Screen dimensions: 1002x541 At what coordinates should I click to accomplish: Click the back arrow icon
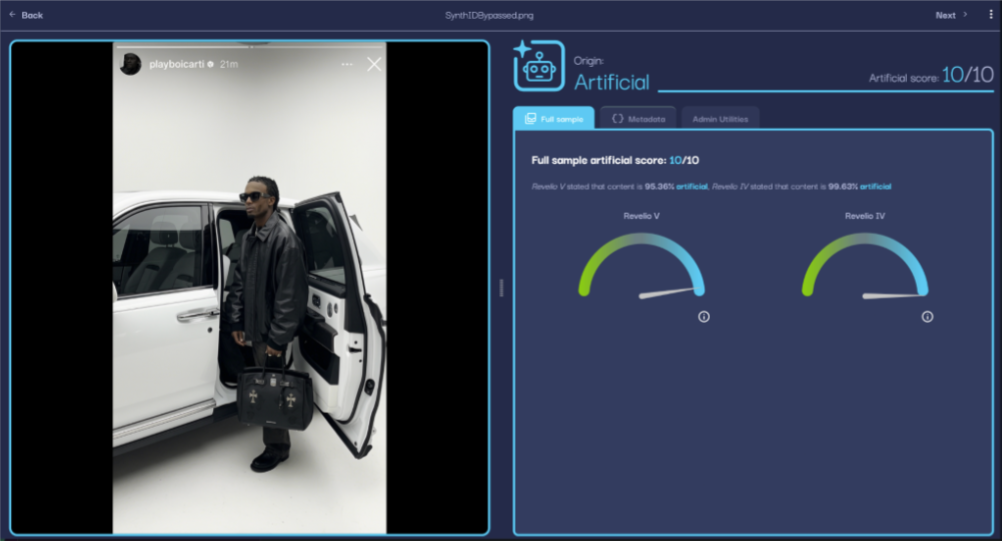click(12, 14)
